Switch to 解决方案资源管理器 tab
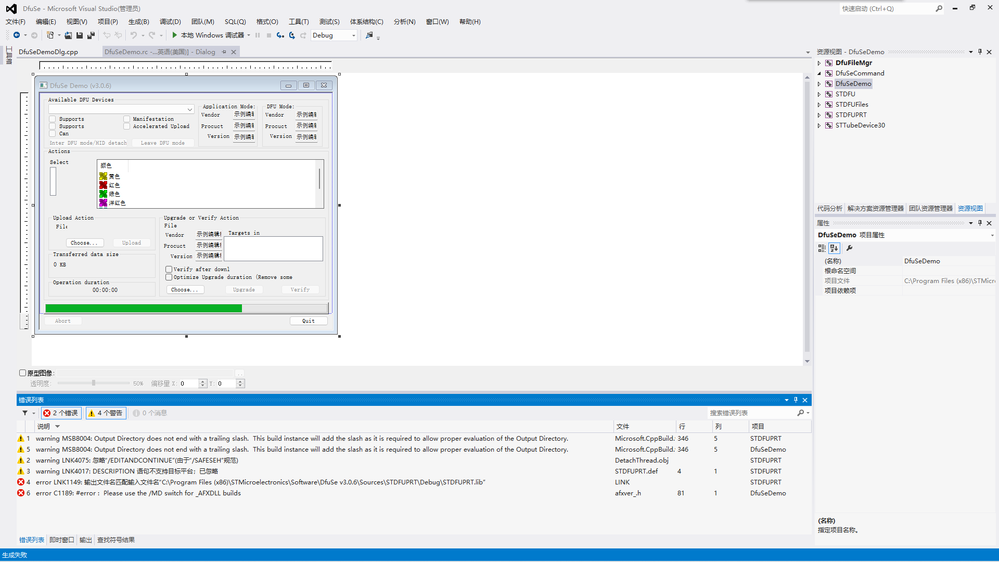 click(x=875, y=208)
